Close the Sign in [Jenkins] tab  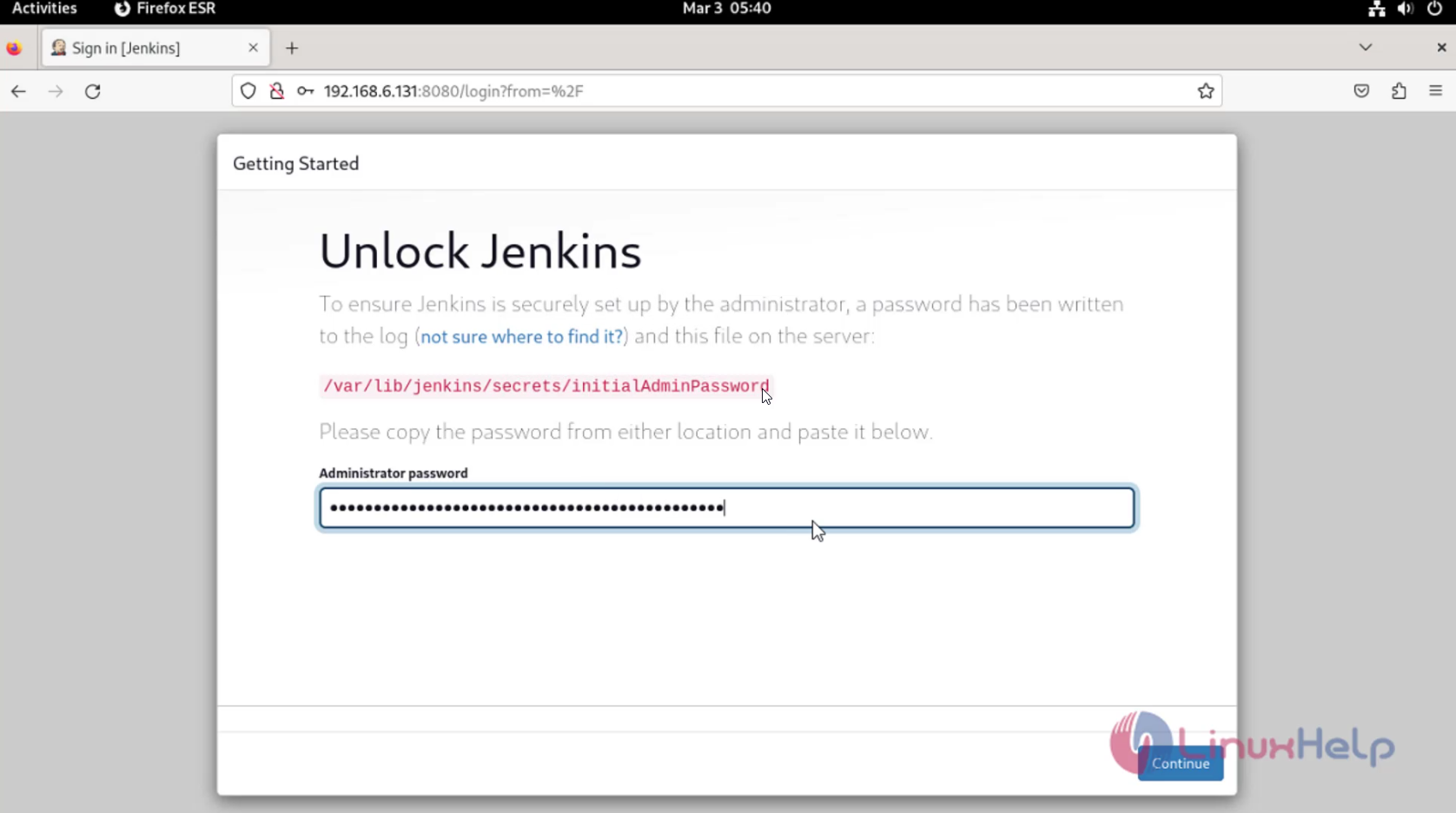pyautogui.click(x=254, y=48)
